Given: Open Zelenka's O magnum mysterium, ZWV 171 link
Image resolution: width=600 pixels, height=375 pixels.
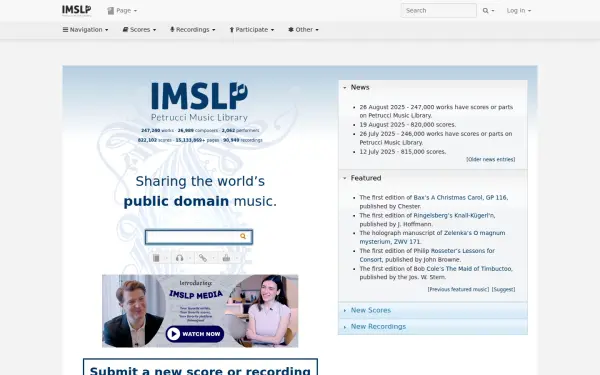Looking at the screenshot, I should click(x=432, y=237).
